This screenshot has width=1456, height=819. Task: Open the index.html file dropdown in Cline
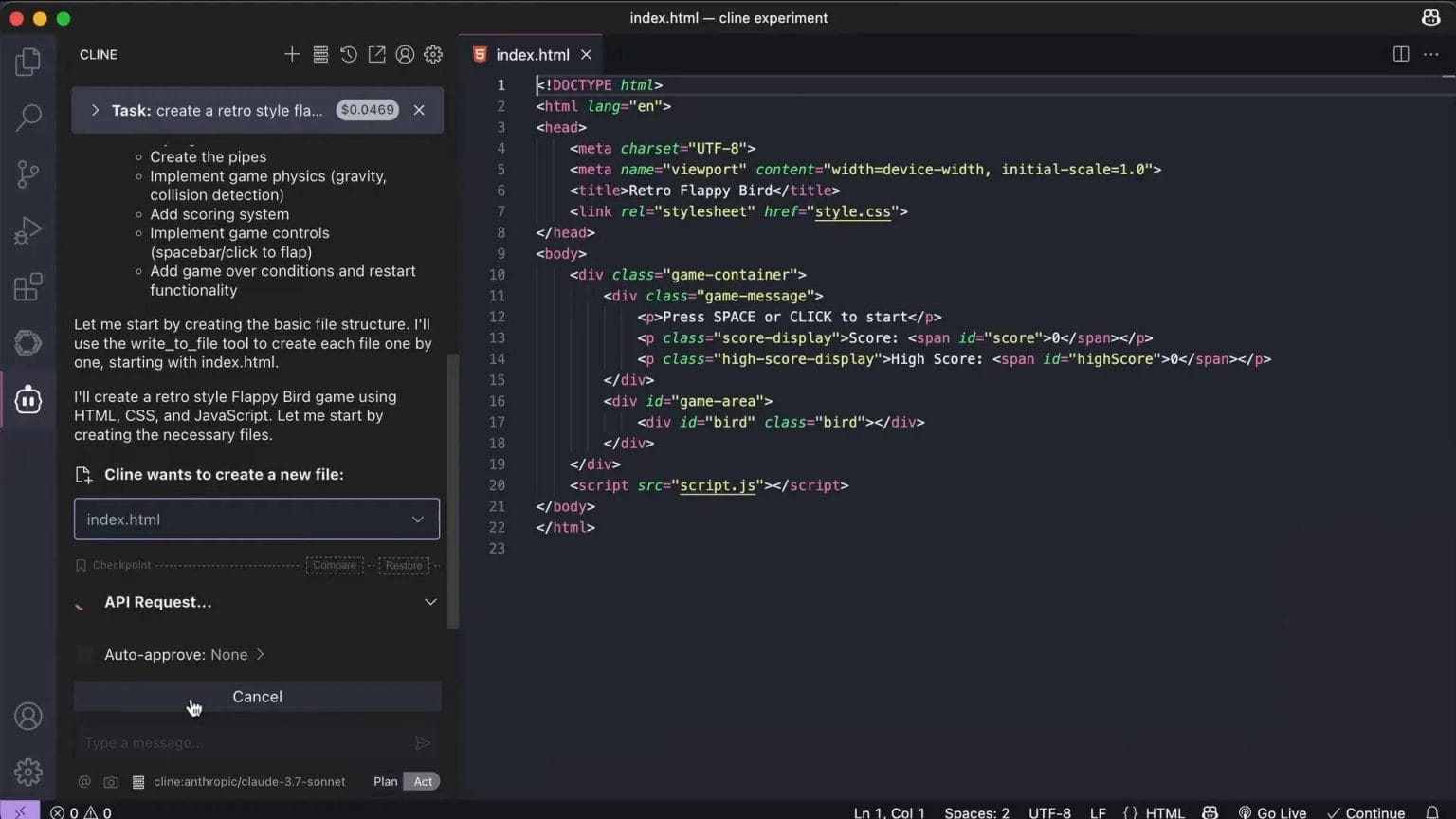tap(417, 519)
